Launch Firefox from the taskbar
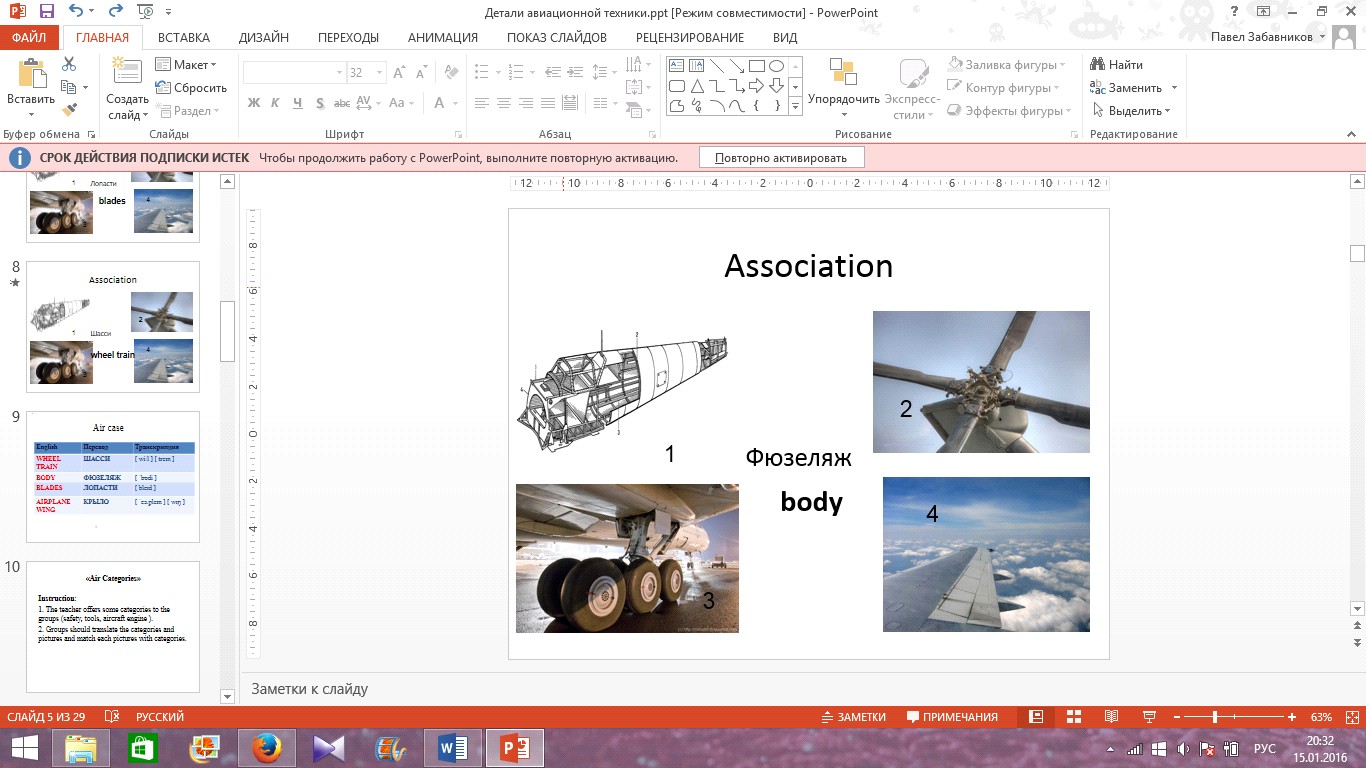Image resolution: width=1366 pixels, height=768 pixels. 265,748
